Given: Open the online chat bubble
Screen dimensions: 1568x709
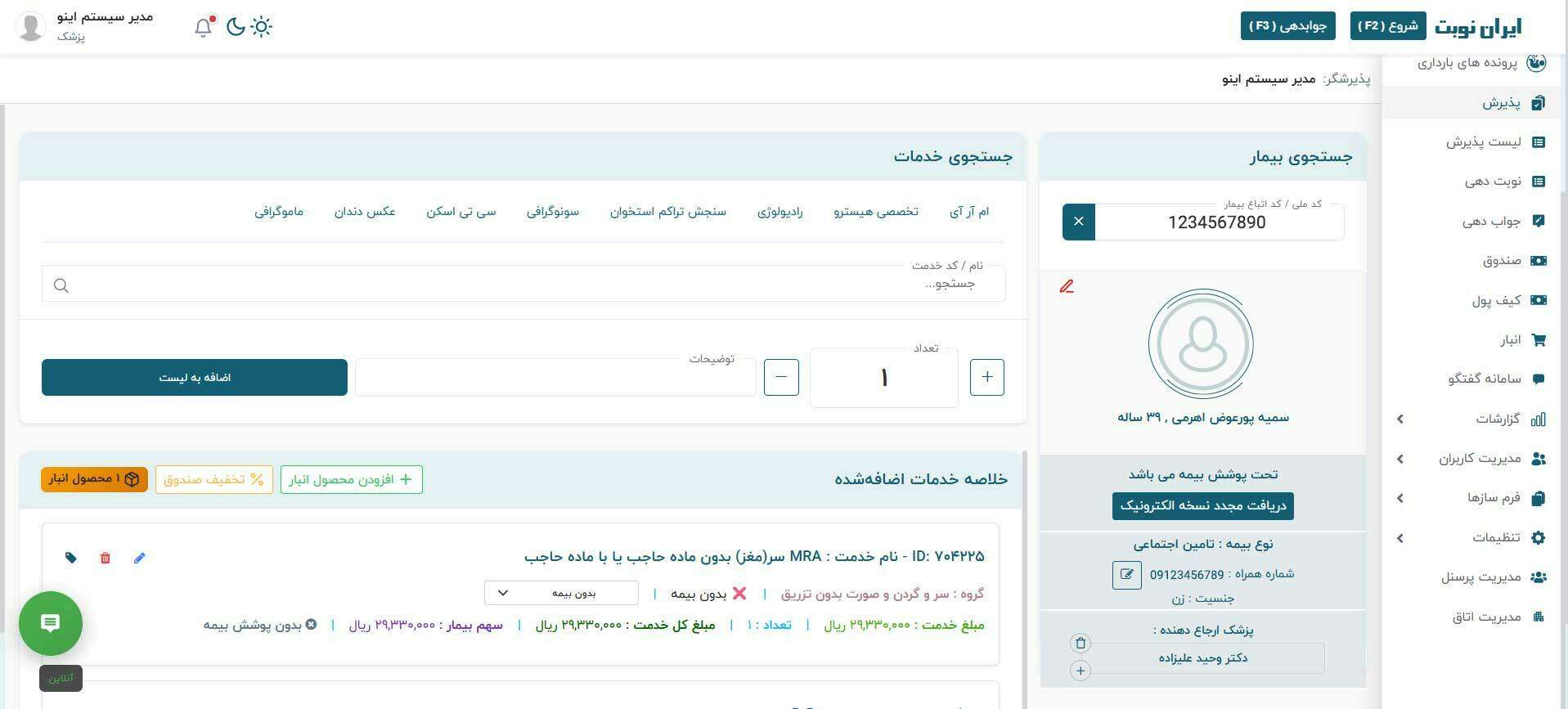Looking at the screenshot, I should click(51, 623).
